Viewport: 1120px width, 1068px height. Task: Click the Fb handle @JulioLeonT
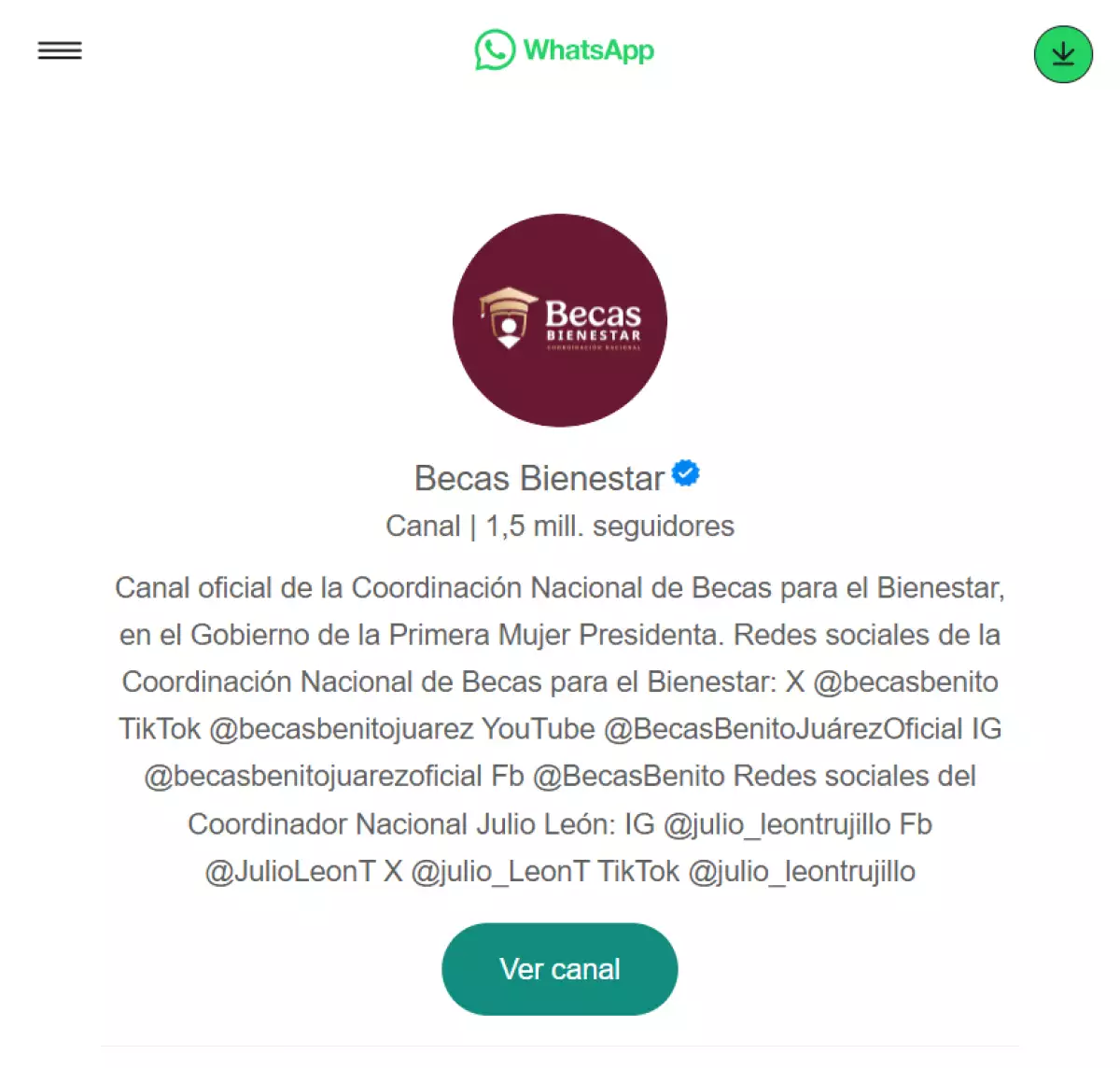tap(290, 871)
